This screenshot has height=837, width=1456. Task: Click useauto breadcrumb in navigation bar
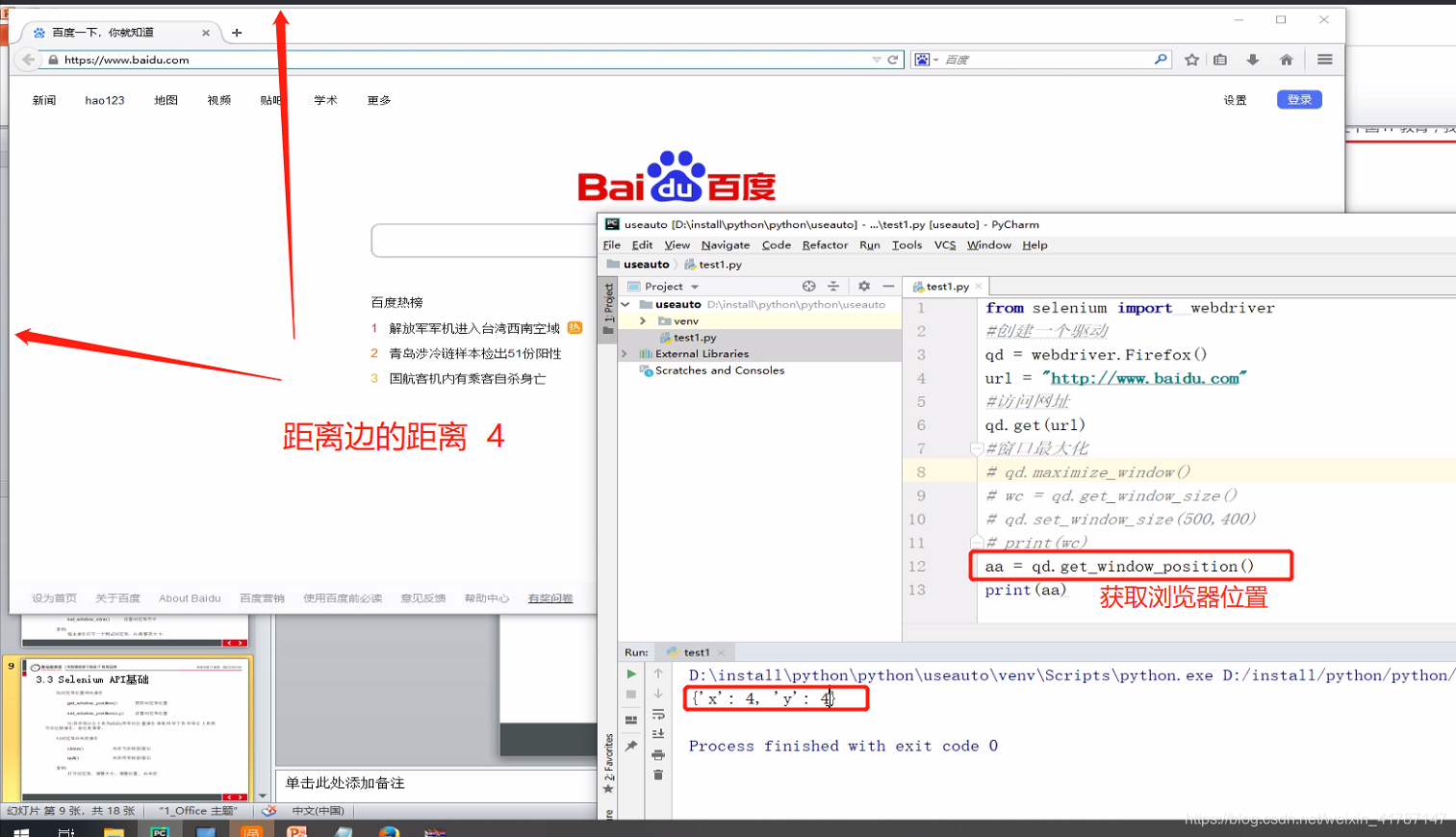[x=646, y=265]
